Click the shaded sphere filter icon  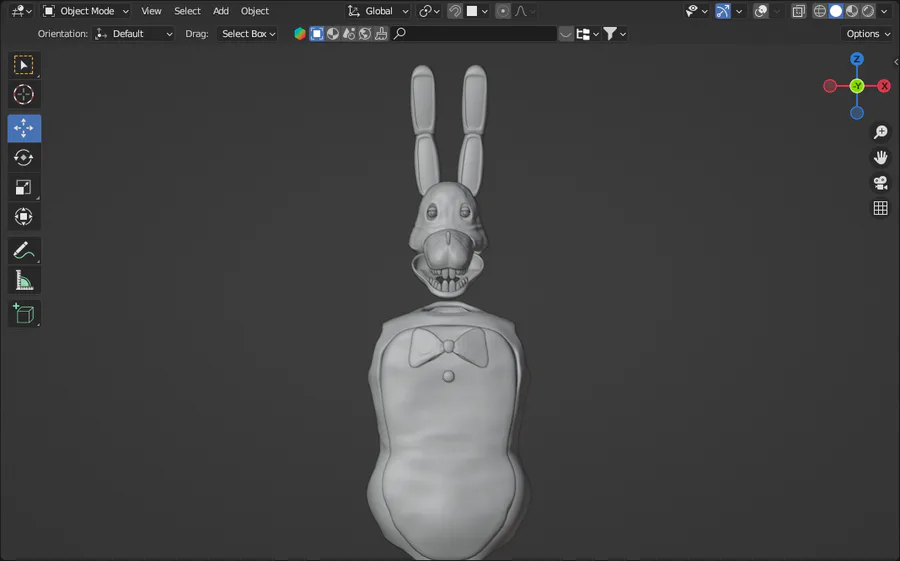(333, 34)
